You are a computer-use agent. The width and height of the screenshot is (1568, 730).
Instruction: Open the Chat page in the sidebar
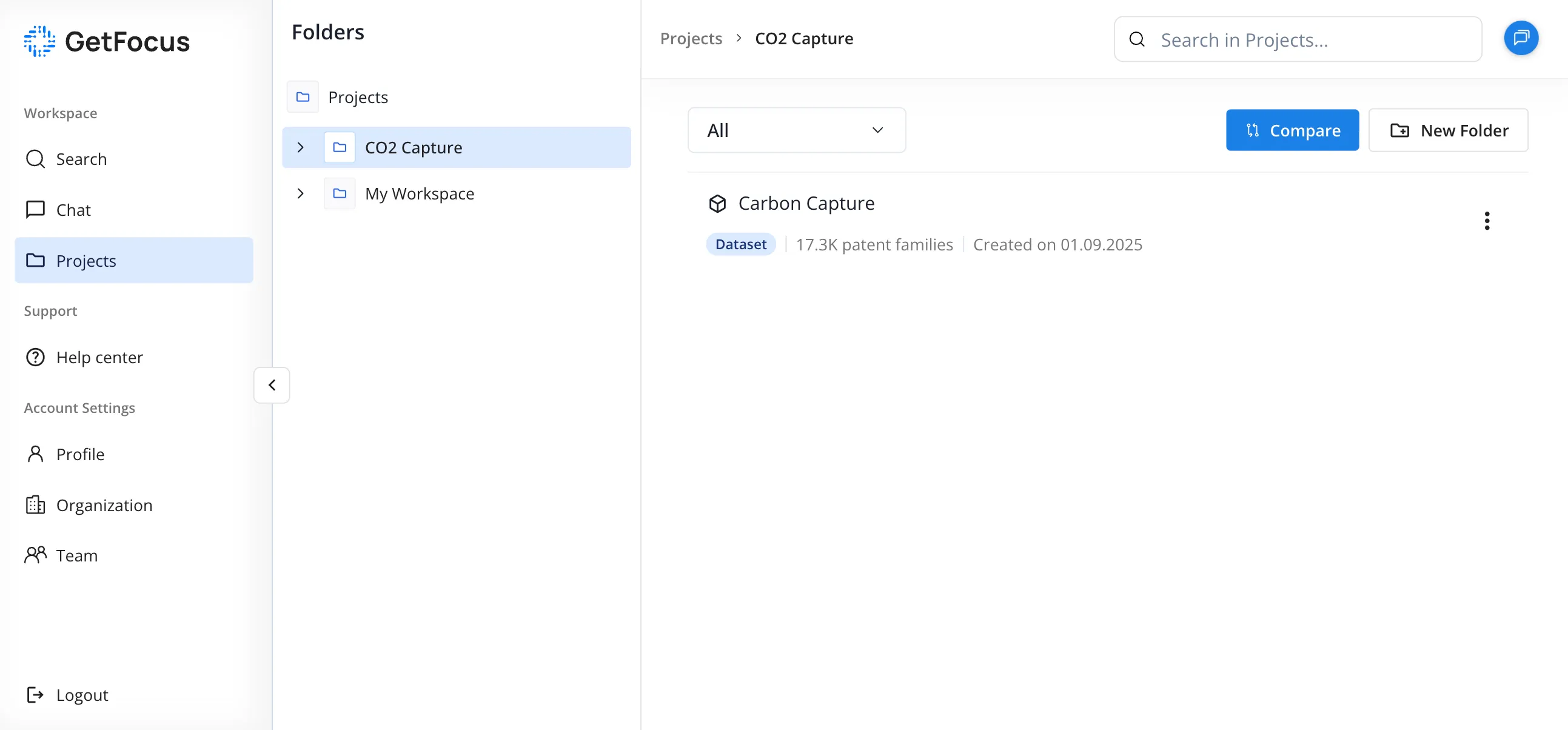(134, 210)
